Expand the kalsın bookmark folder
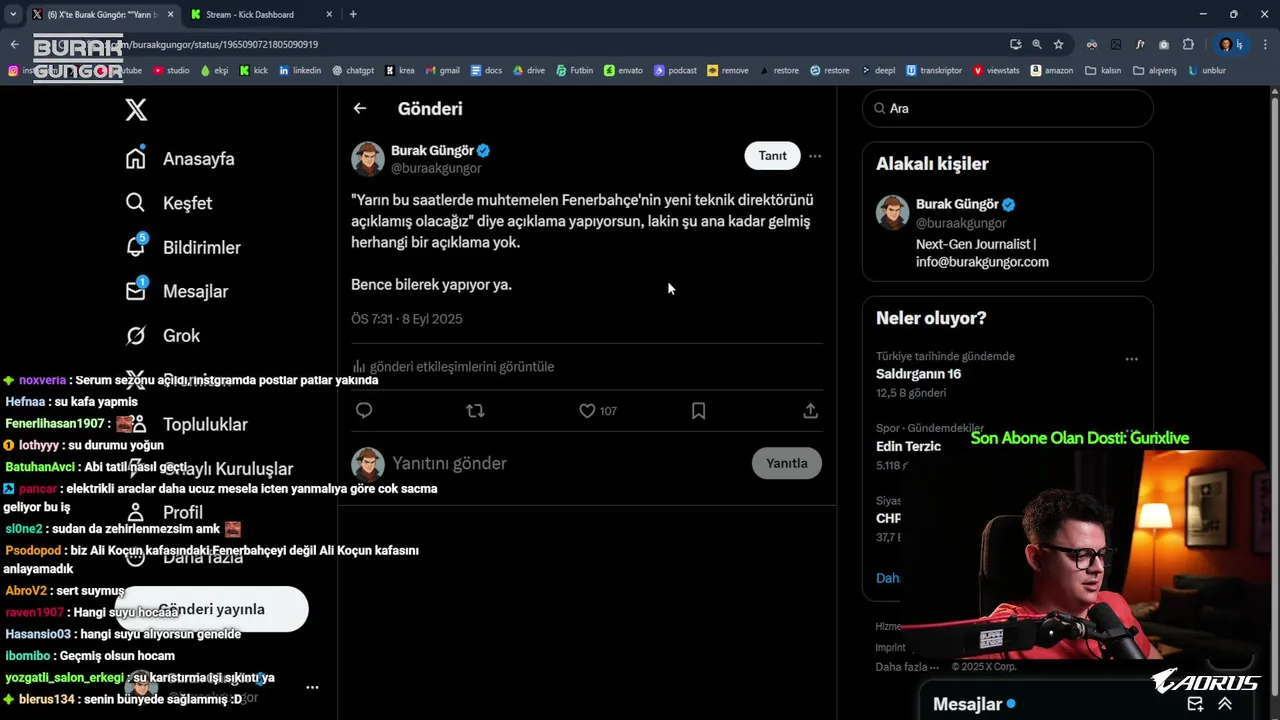The height and width of the screenshot is (720, 1280). pyautogui.click(x=1103, y=71)
